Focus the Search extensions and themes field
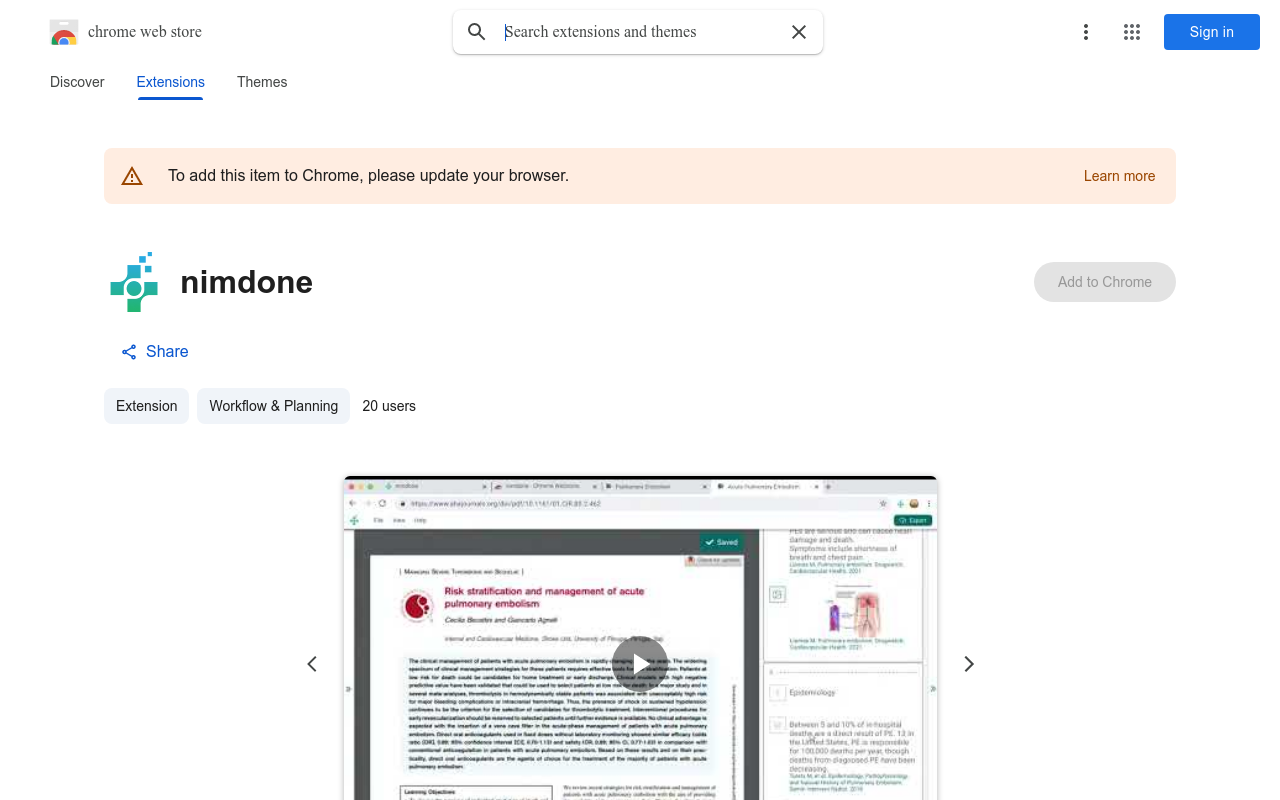 pyautogui.click(x=640, y=32)
